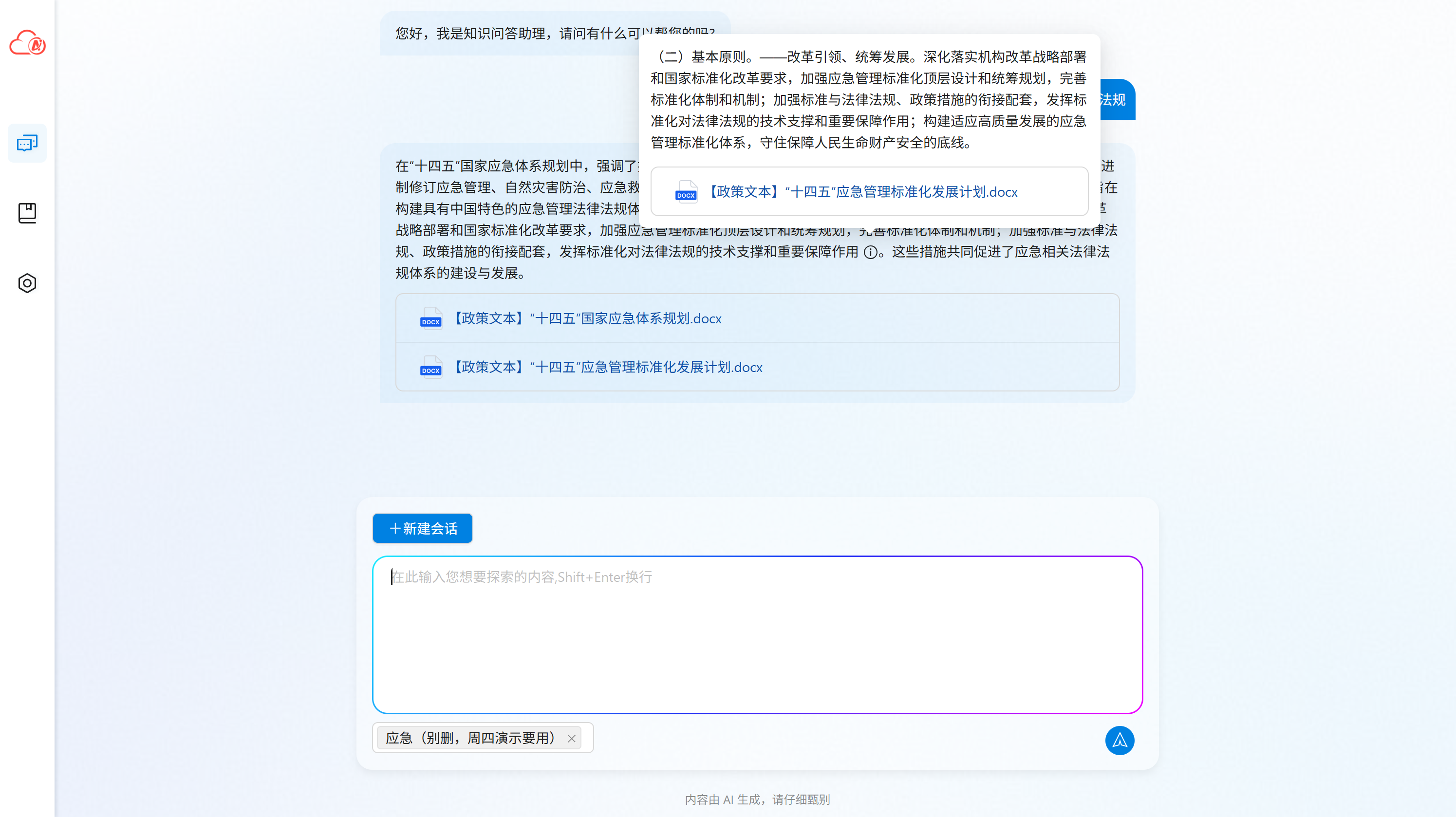Remove the 应急（别删，周四演示要用）tag
Screen dimensions: 1456x817
(571, 739)
